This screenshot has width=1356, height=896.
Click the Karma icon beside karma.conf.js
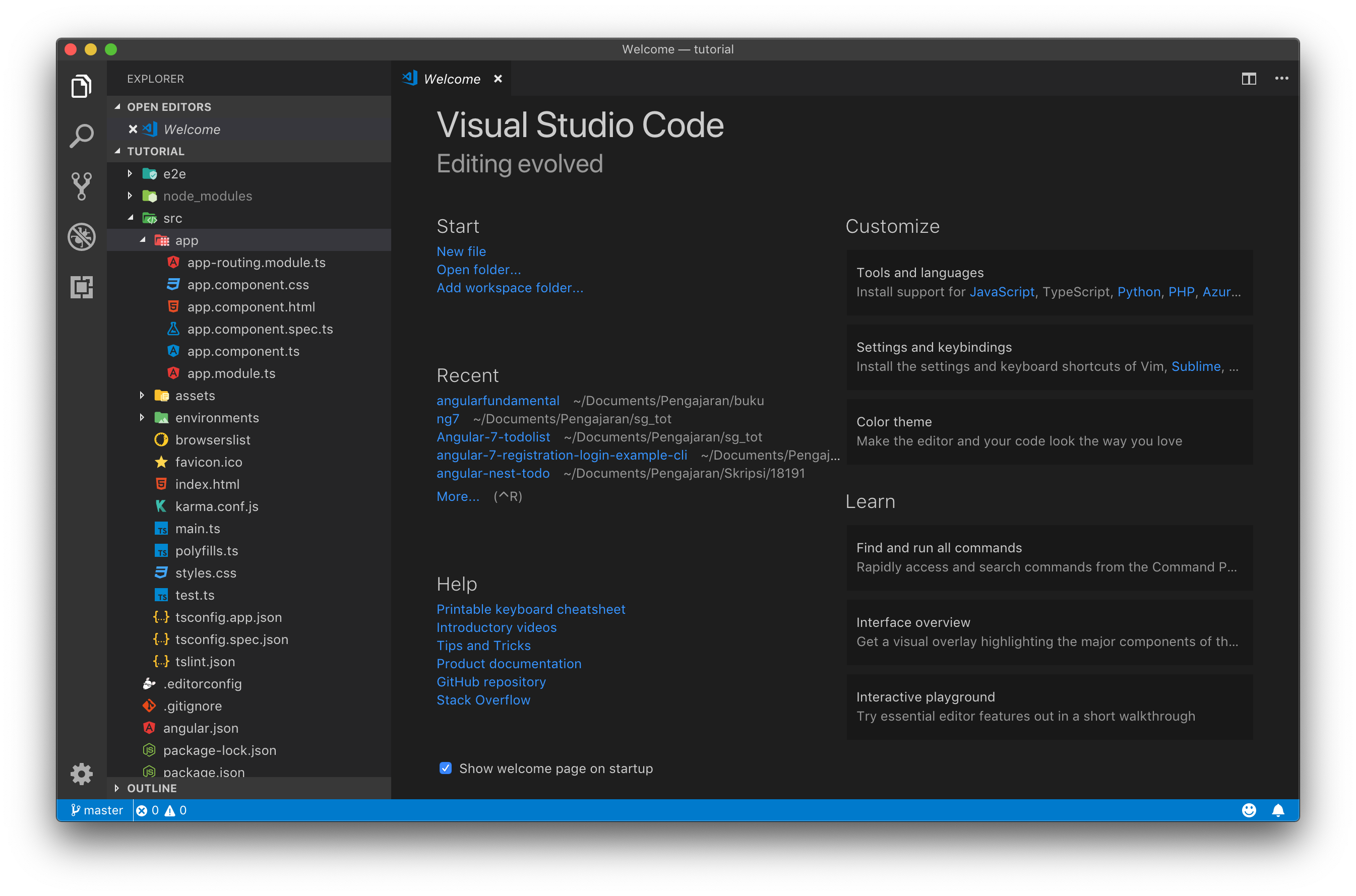pos(161,506)
